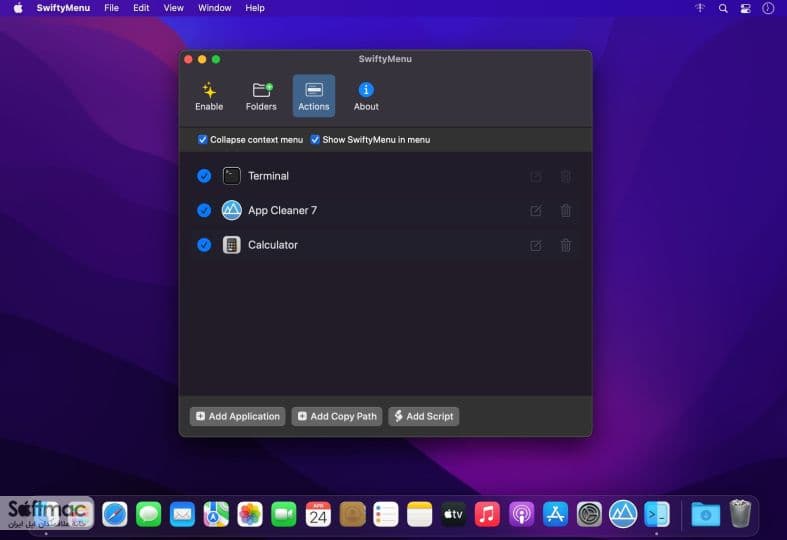Minimize the SwiftyMenu window

point(202,59)
